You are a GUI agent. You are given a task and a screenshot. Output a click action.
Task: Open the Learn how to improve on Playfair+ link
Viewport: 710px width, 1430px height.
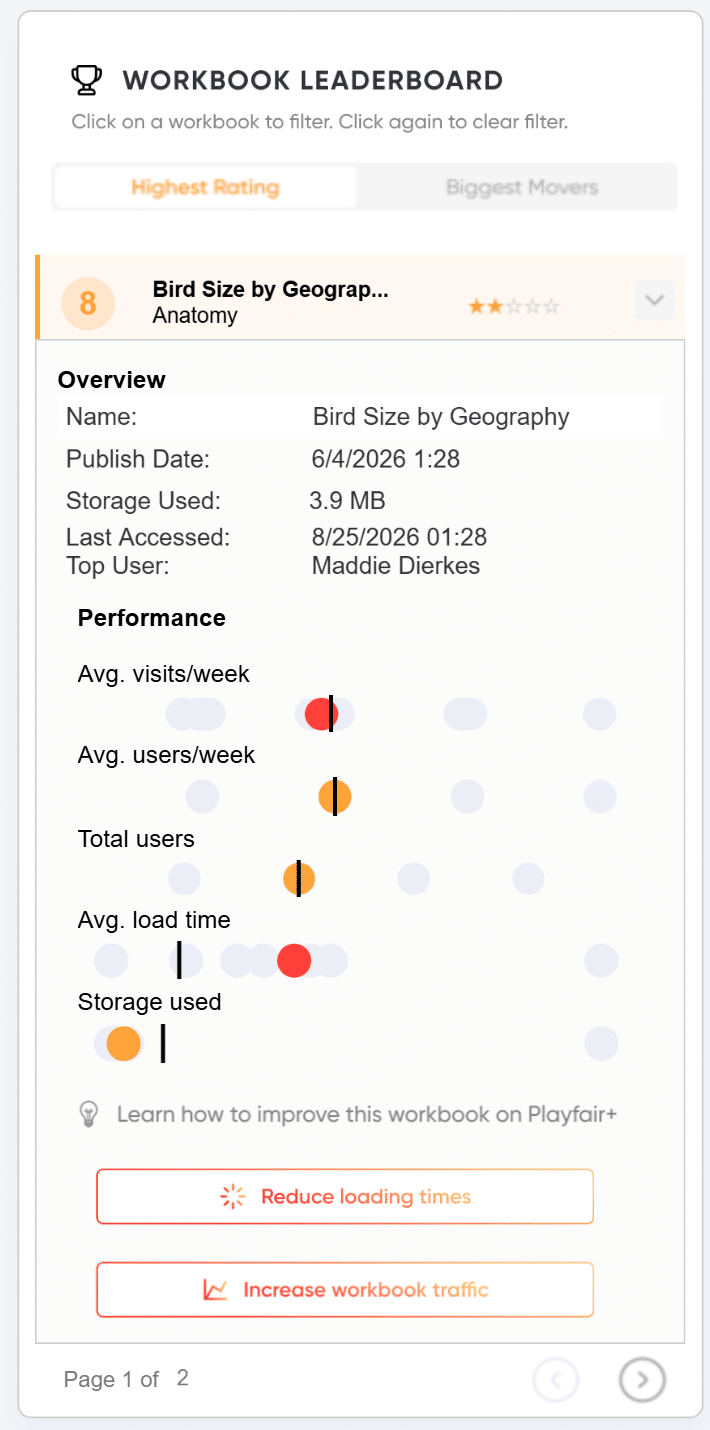click(367, 1114)
